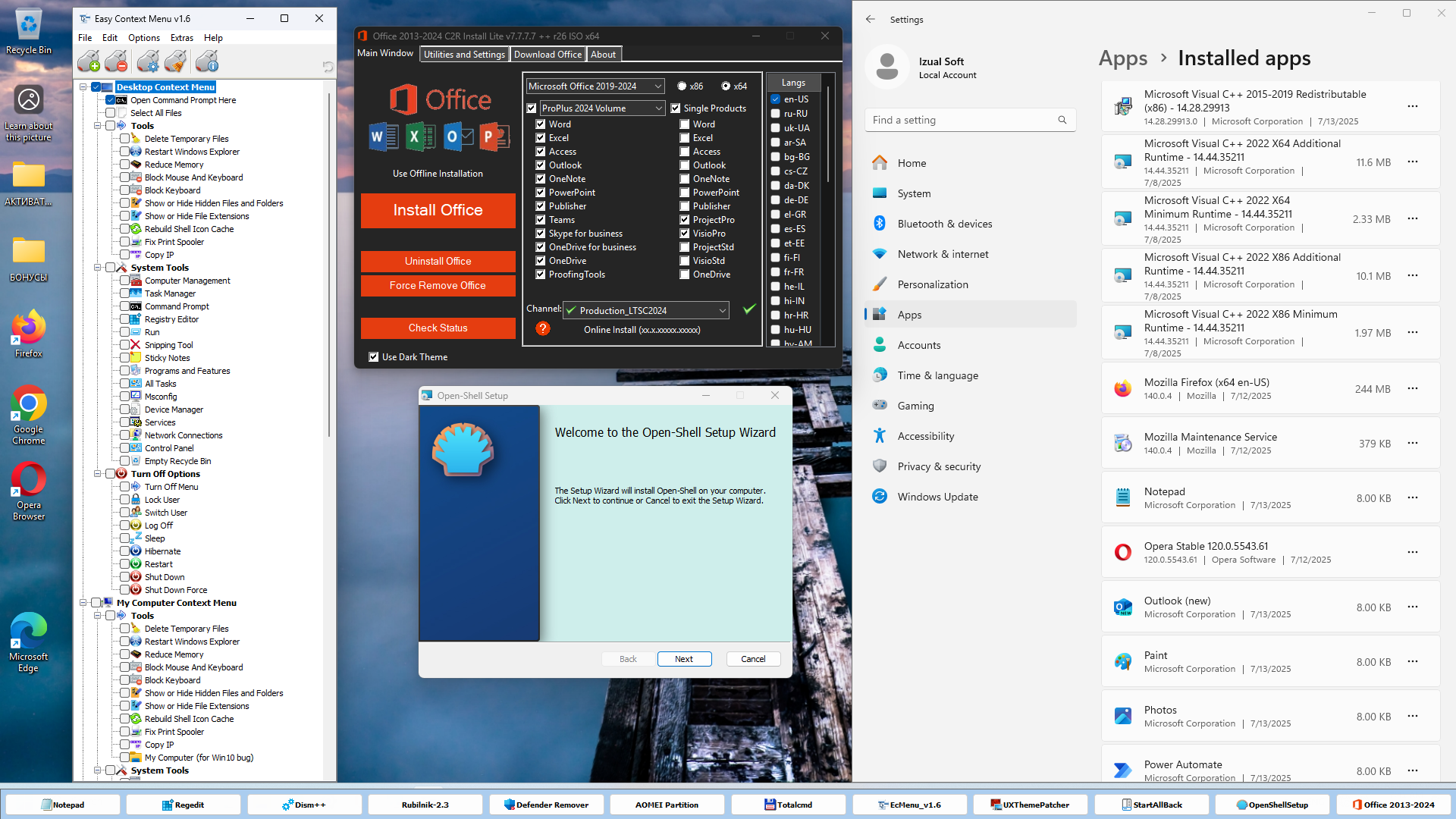
Task: Open three-dots menu for Paint app
Action: click(1413, 661)
